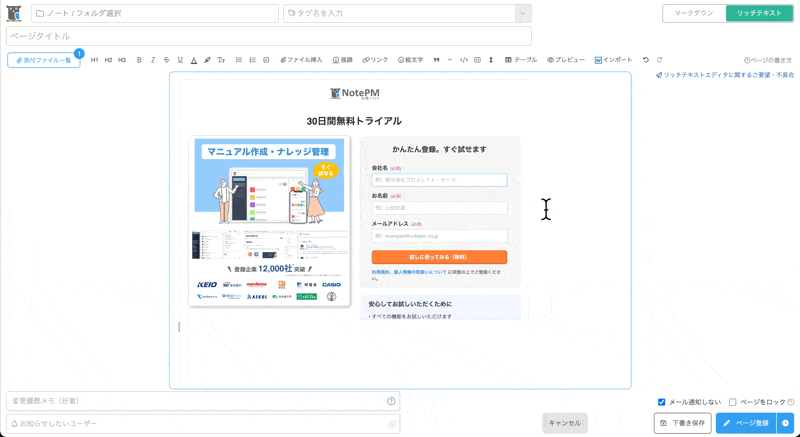Viewport: 800px width, 437px height.
Task: Undo the last edit
Action: 646,60
